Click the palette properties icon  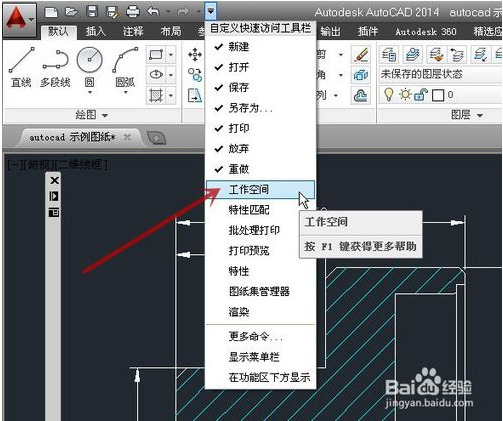pyautogui.click(x=54, y=212)
